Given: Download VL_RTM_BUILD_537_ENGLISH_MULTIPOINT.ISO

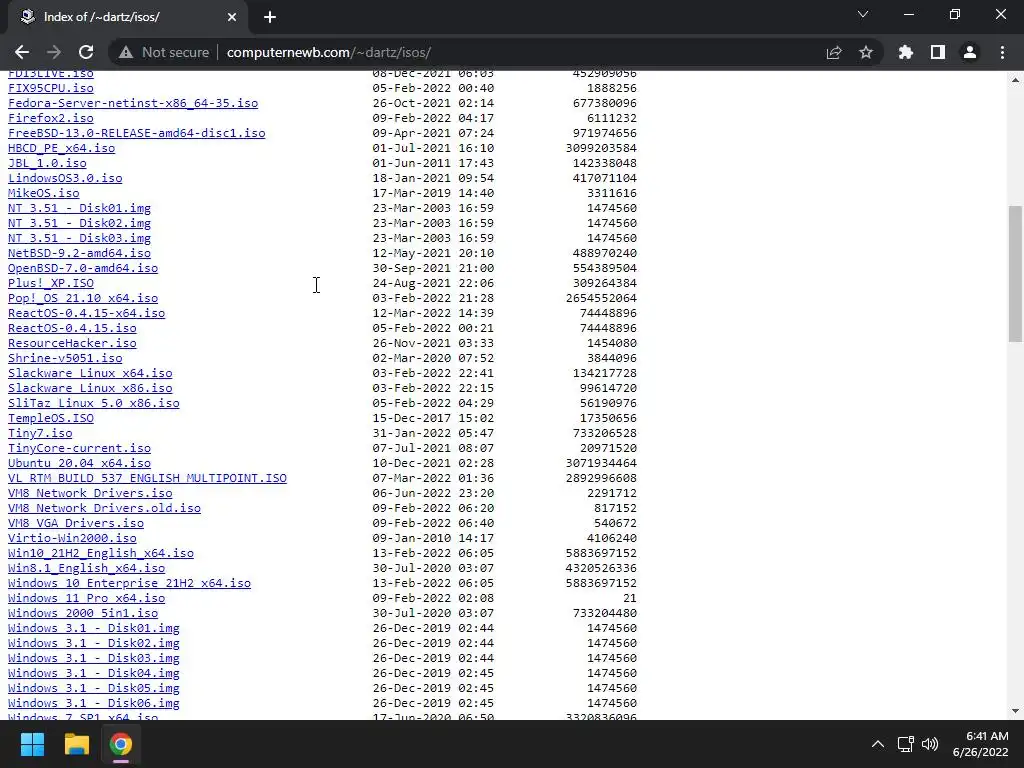Looking at the screenshot, I should [148, 479].
